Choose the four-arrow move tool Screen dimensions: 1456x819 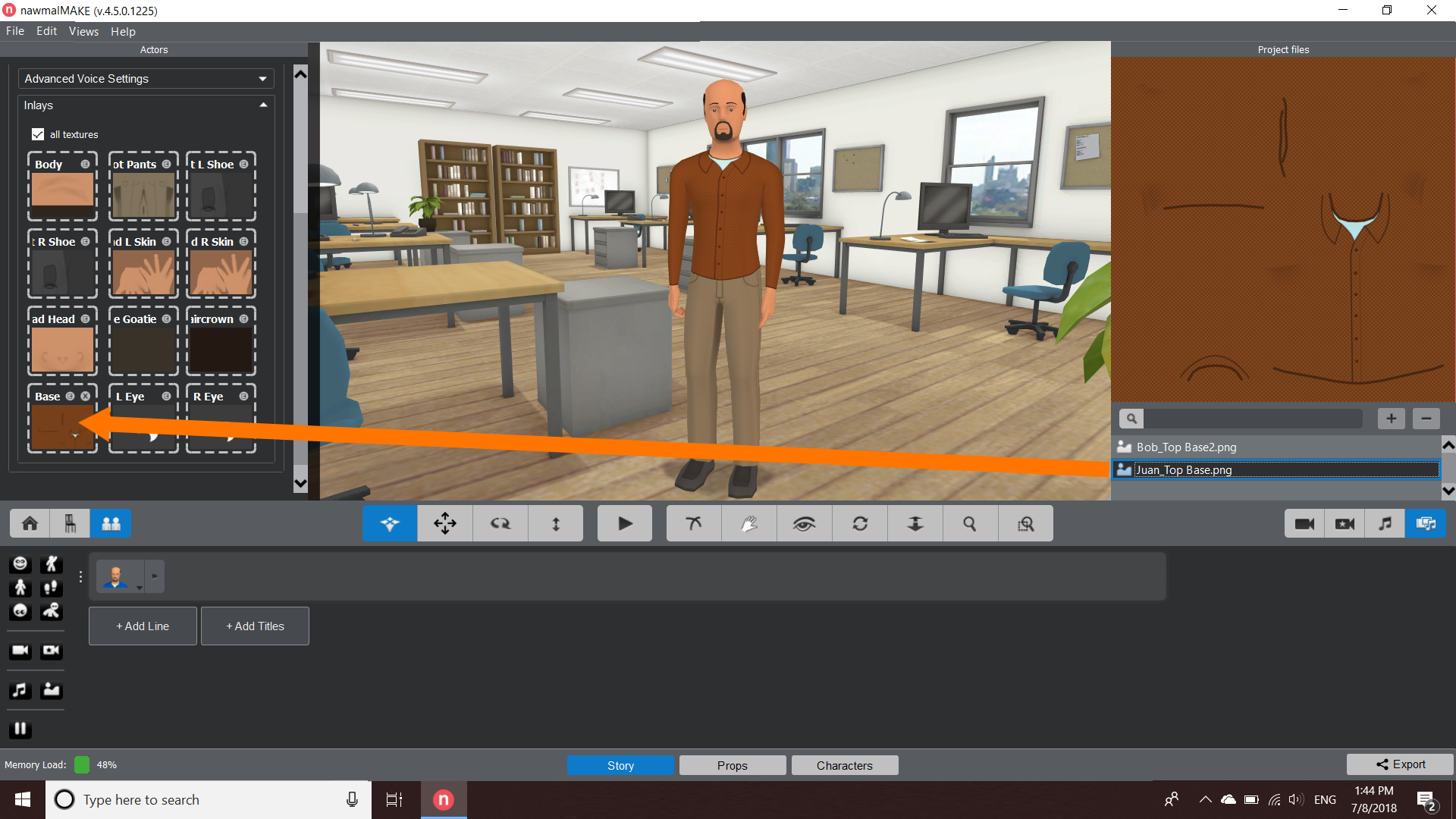tap(445, 523)
